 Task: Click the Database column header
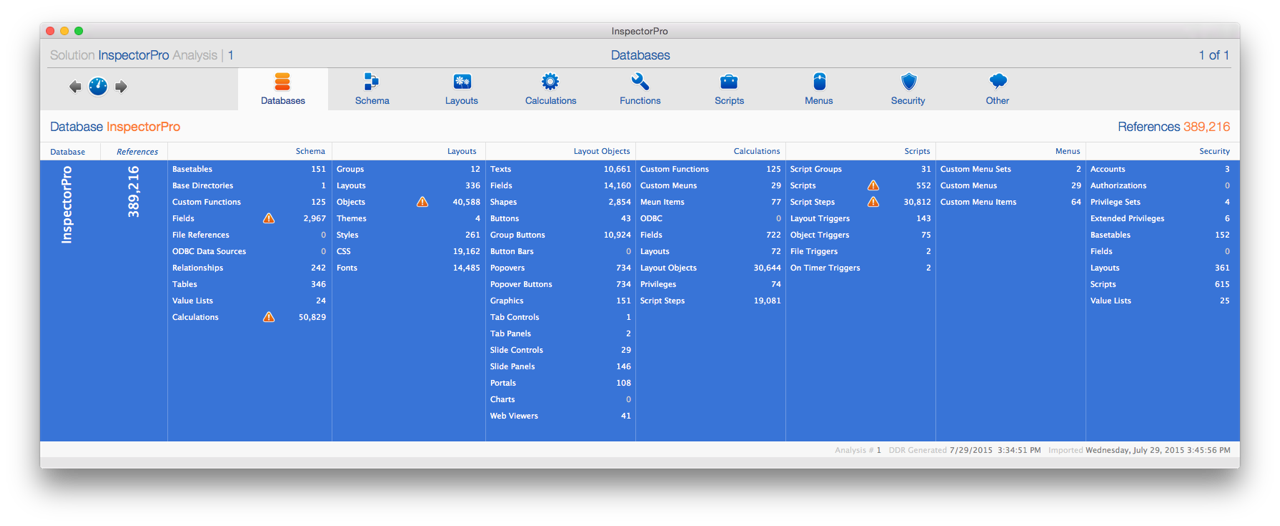68,152
